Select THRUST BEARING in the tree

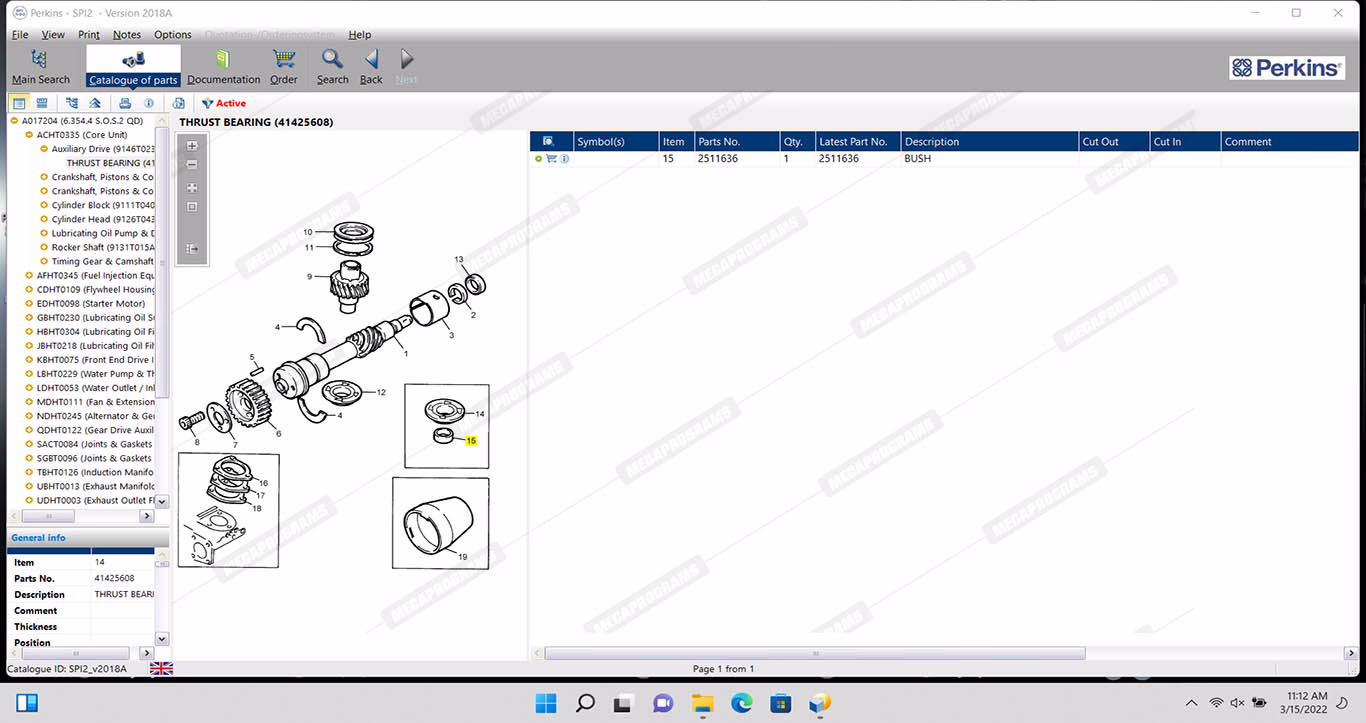pos(111,163)
